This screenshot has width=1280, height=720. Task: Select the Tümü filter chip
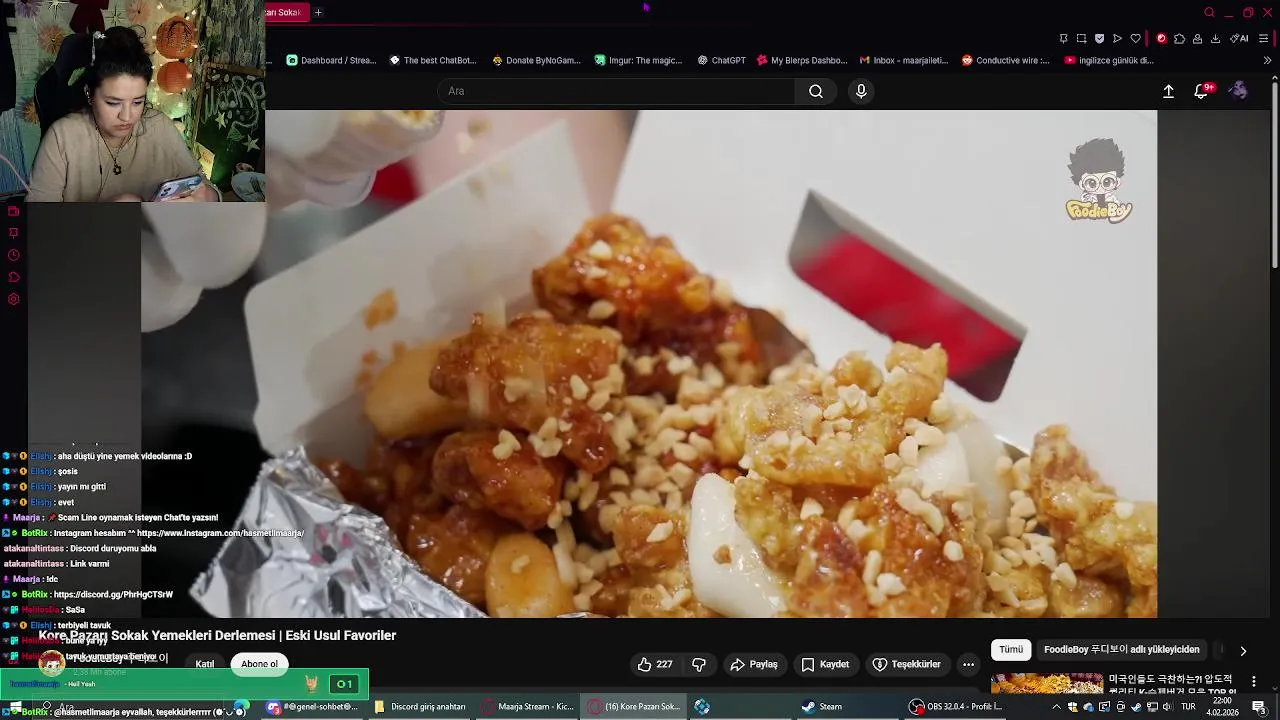point(1011,649)
